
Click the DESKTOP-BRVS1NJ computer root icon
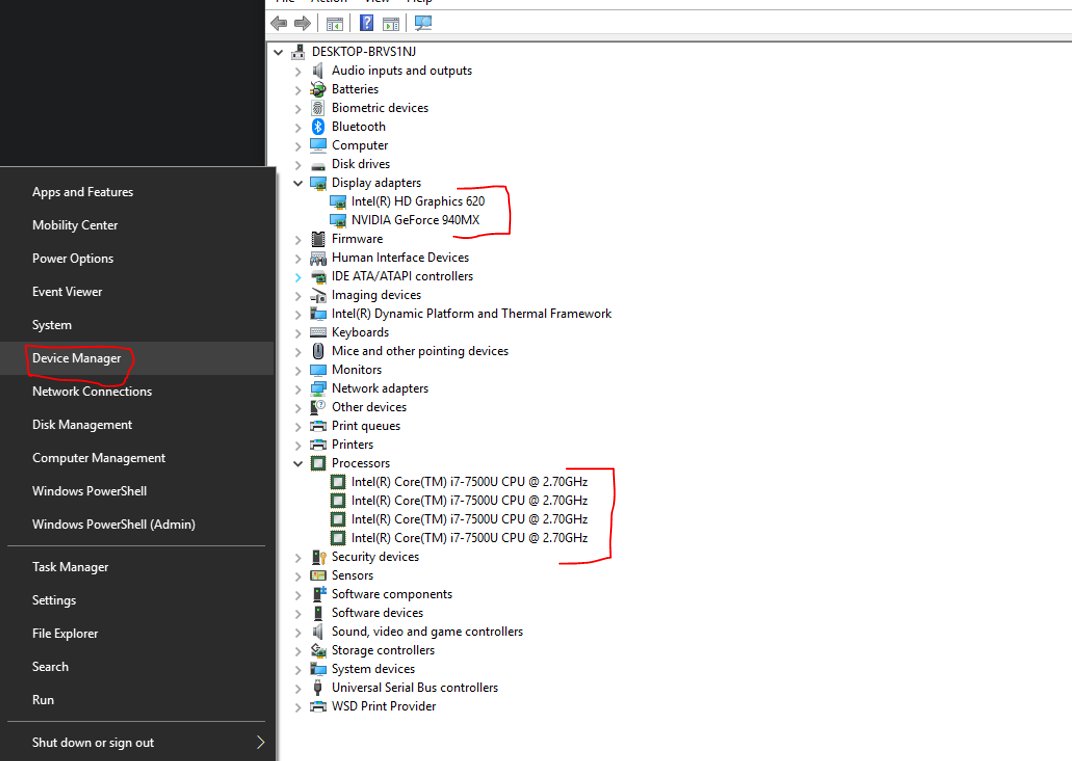tap(298, 52)
